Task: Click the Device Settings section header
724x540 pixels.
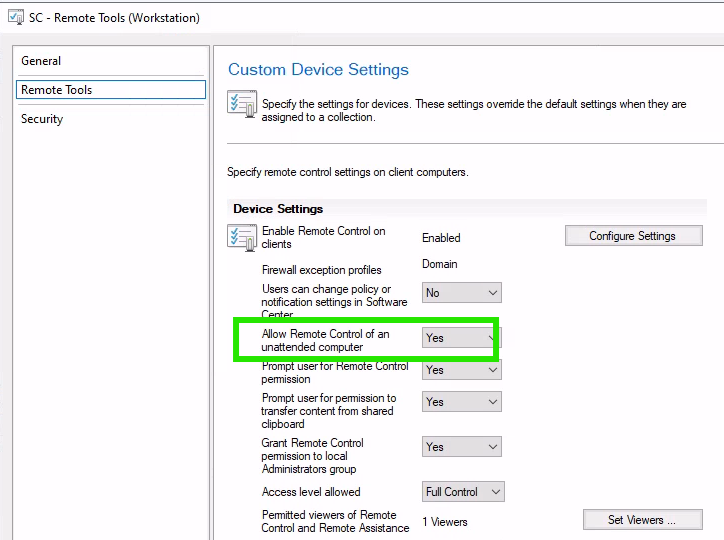Action: [x=278, y=209]
